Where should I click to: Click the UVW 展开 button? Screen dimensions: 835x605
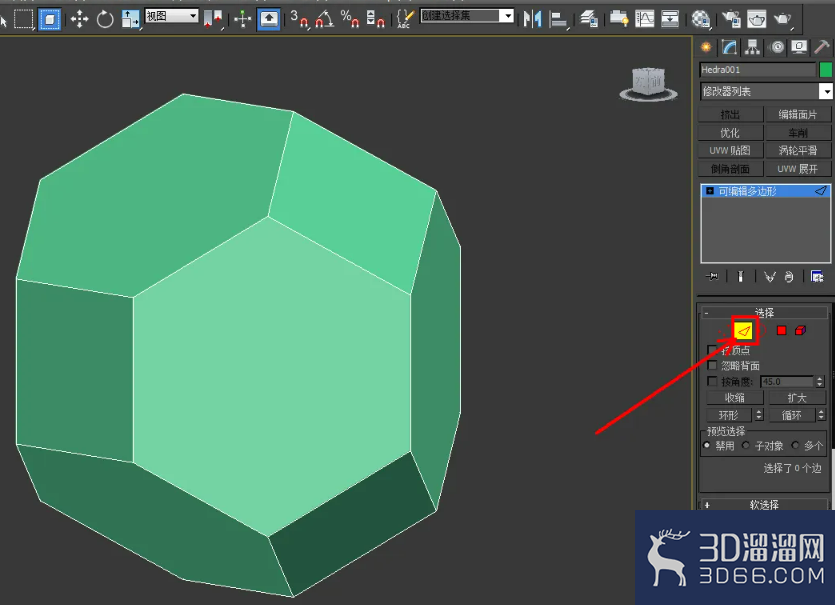coord(798,169)
